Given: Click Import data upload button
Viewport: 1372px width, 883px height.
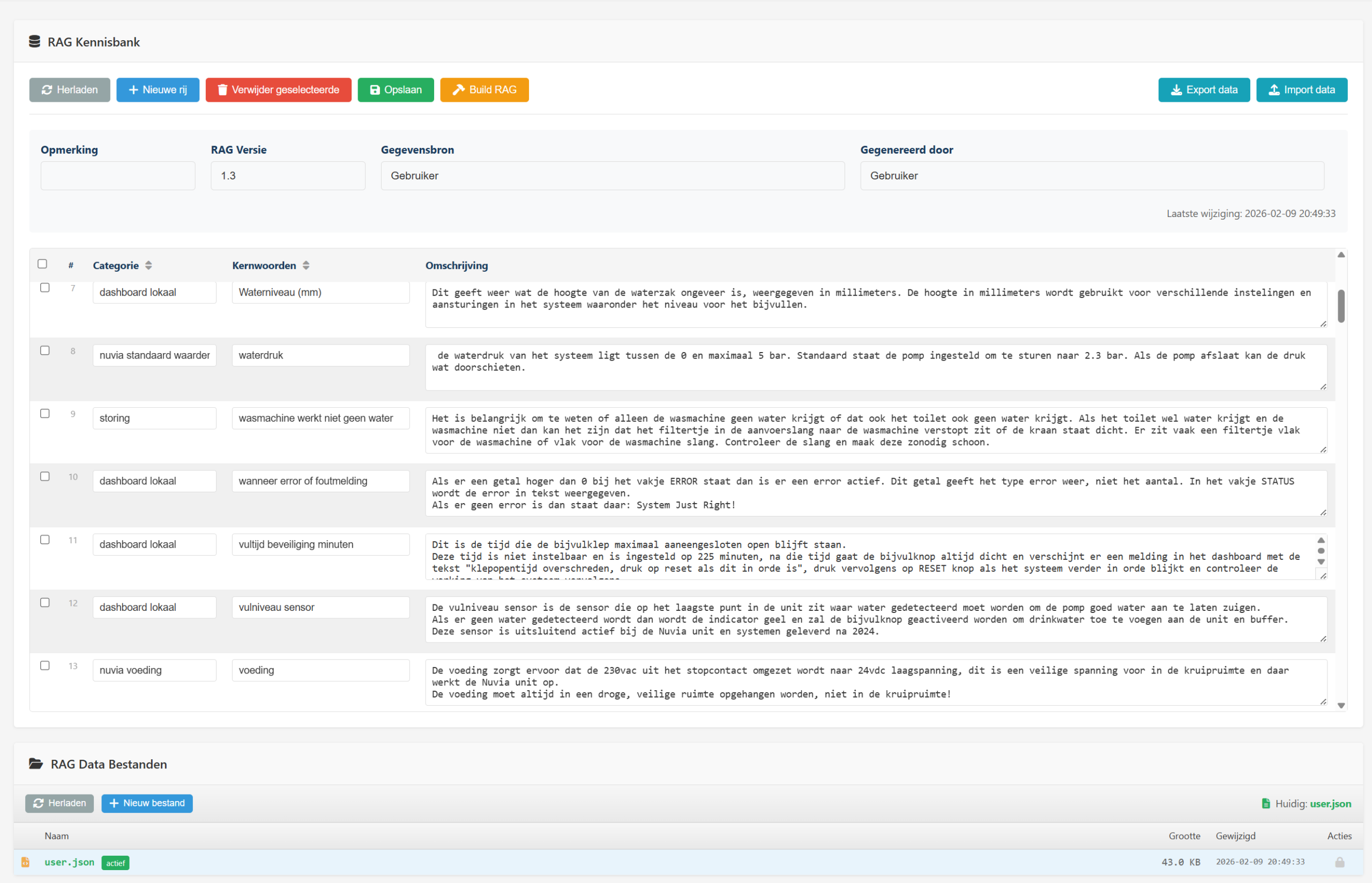Looking at the screenshot, I should tap(1301, 89).
